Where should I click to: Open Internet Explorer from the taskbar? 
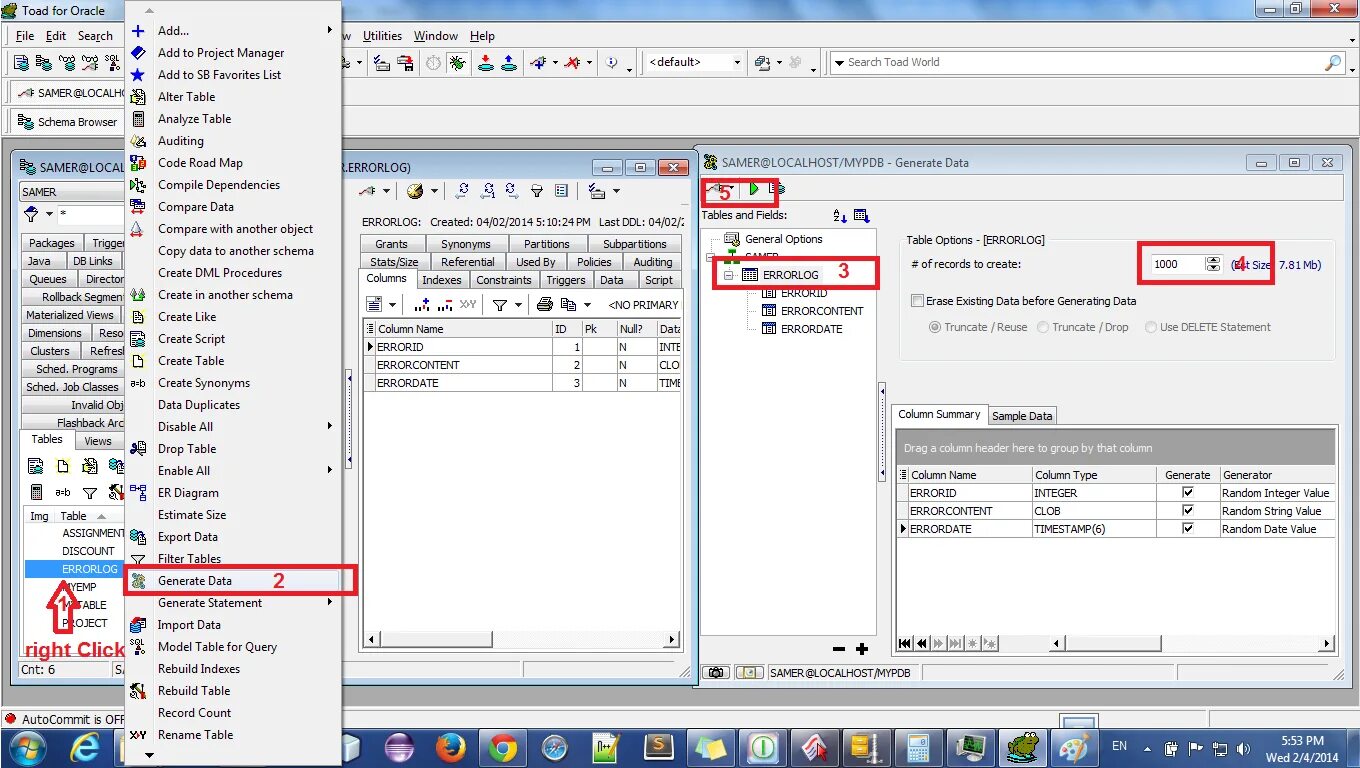pos(86,747)
